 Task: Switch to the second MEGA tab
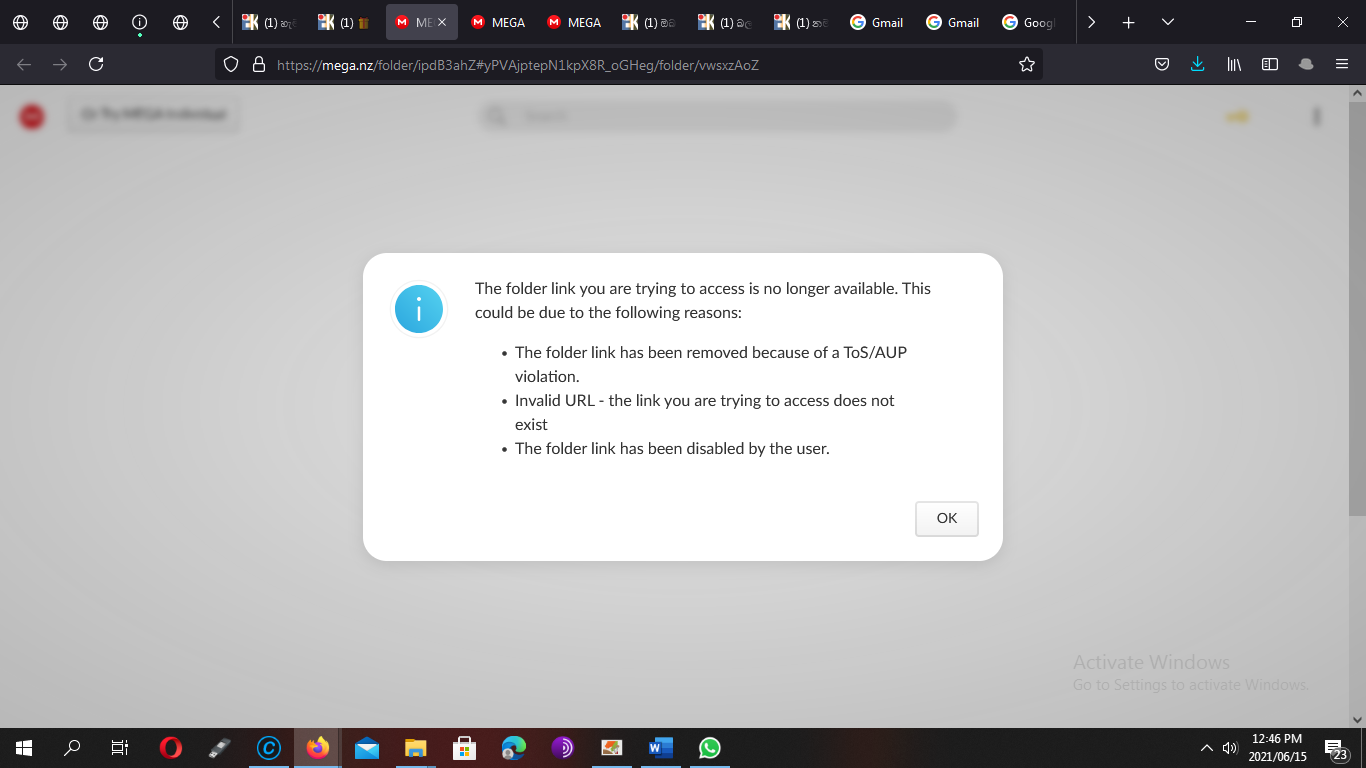497,22
